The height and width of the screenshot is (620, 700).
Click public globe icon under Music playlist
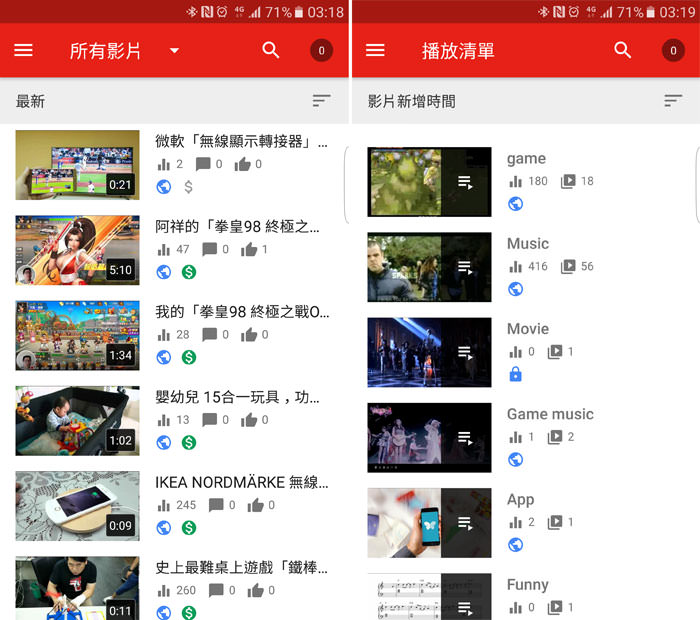pyautogui.click(x=516, y=289)
